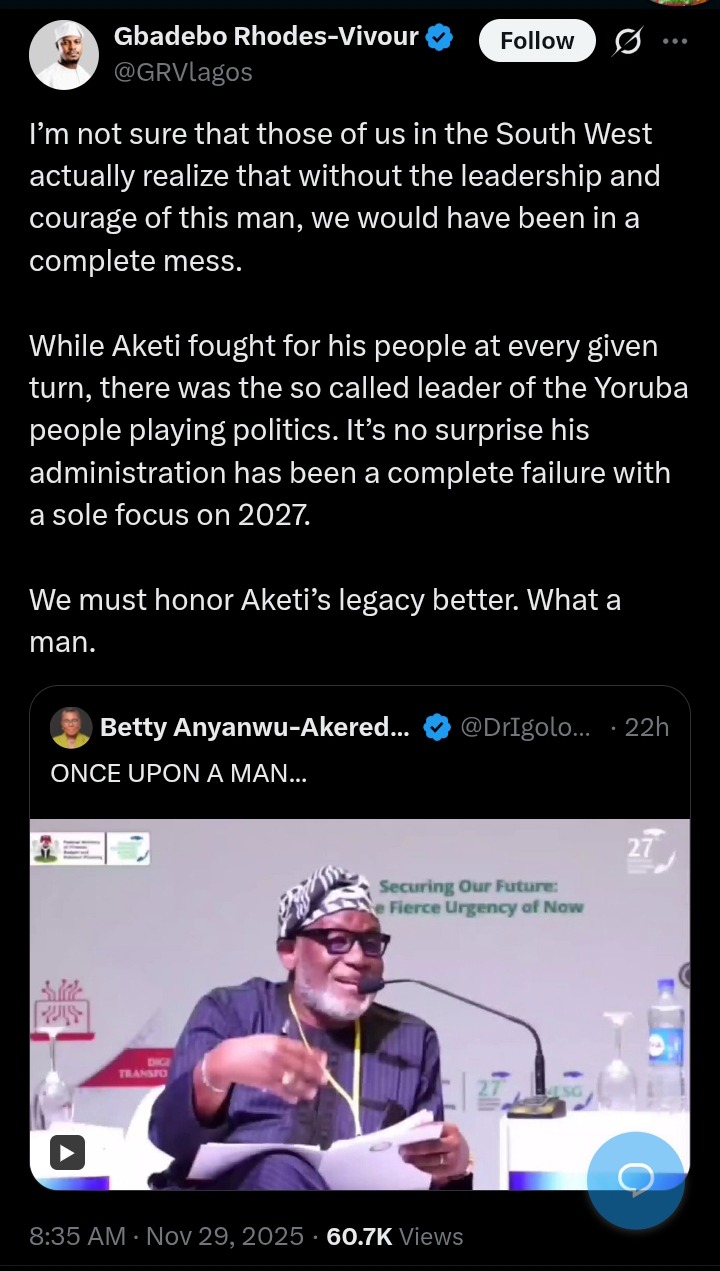Open Gbadebo Rhodes-Vivour's profile picture

click(64, 54)
